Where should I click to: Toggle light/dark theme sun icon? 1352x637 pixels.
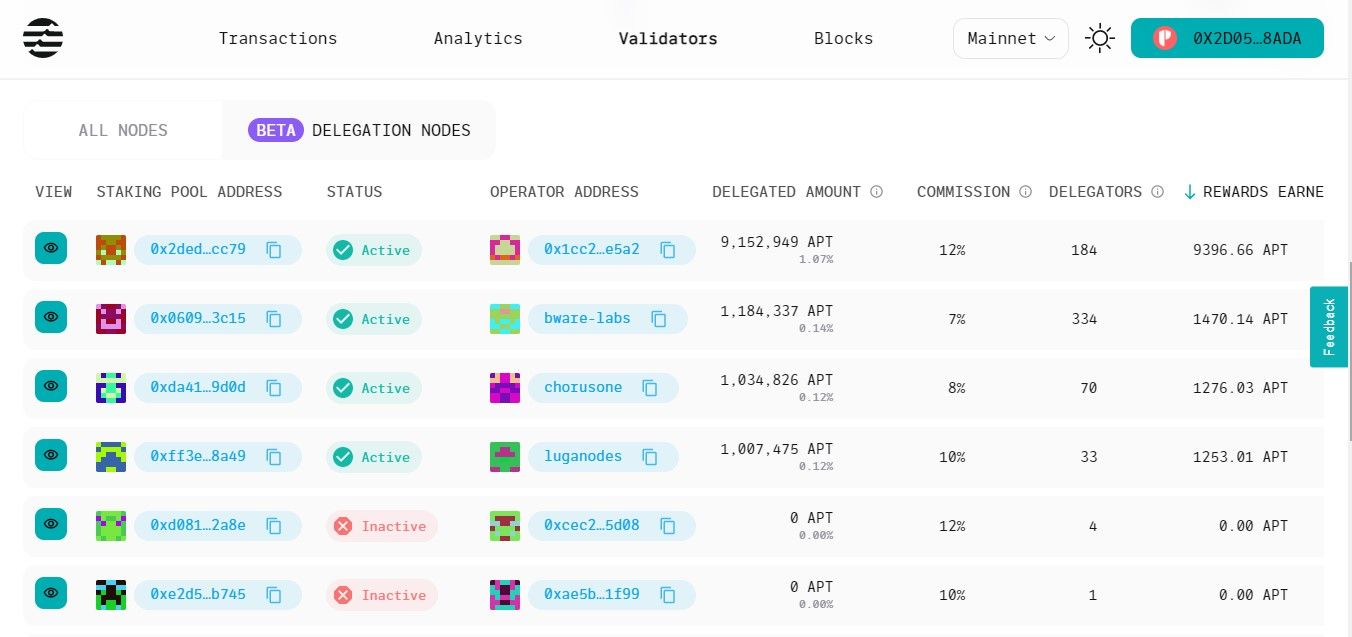[x=1100, y=39]
